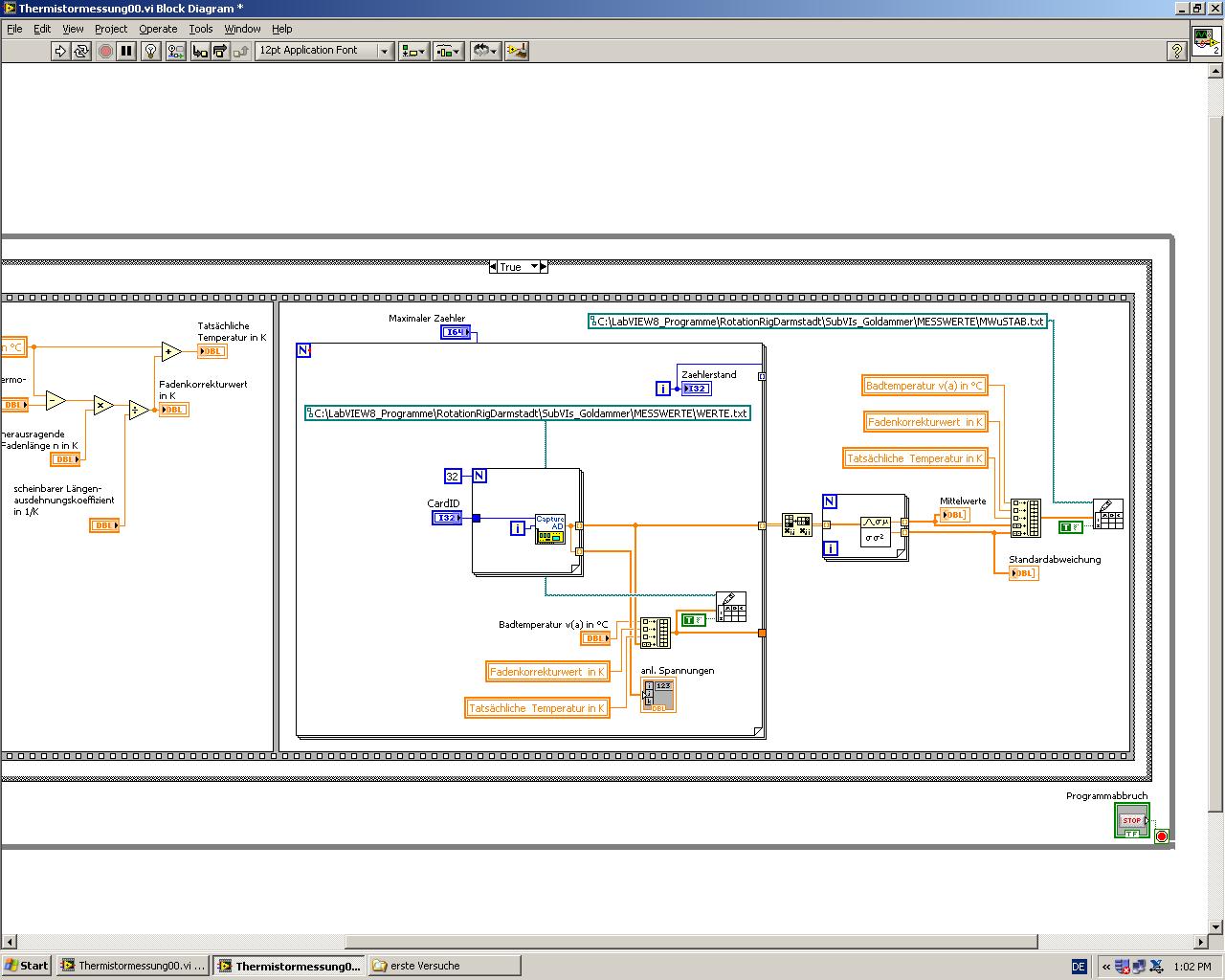The width and height of the screenshot is (1225, 980).
Task: Click the Step Into button
Action: click(200, 51)
